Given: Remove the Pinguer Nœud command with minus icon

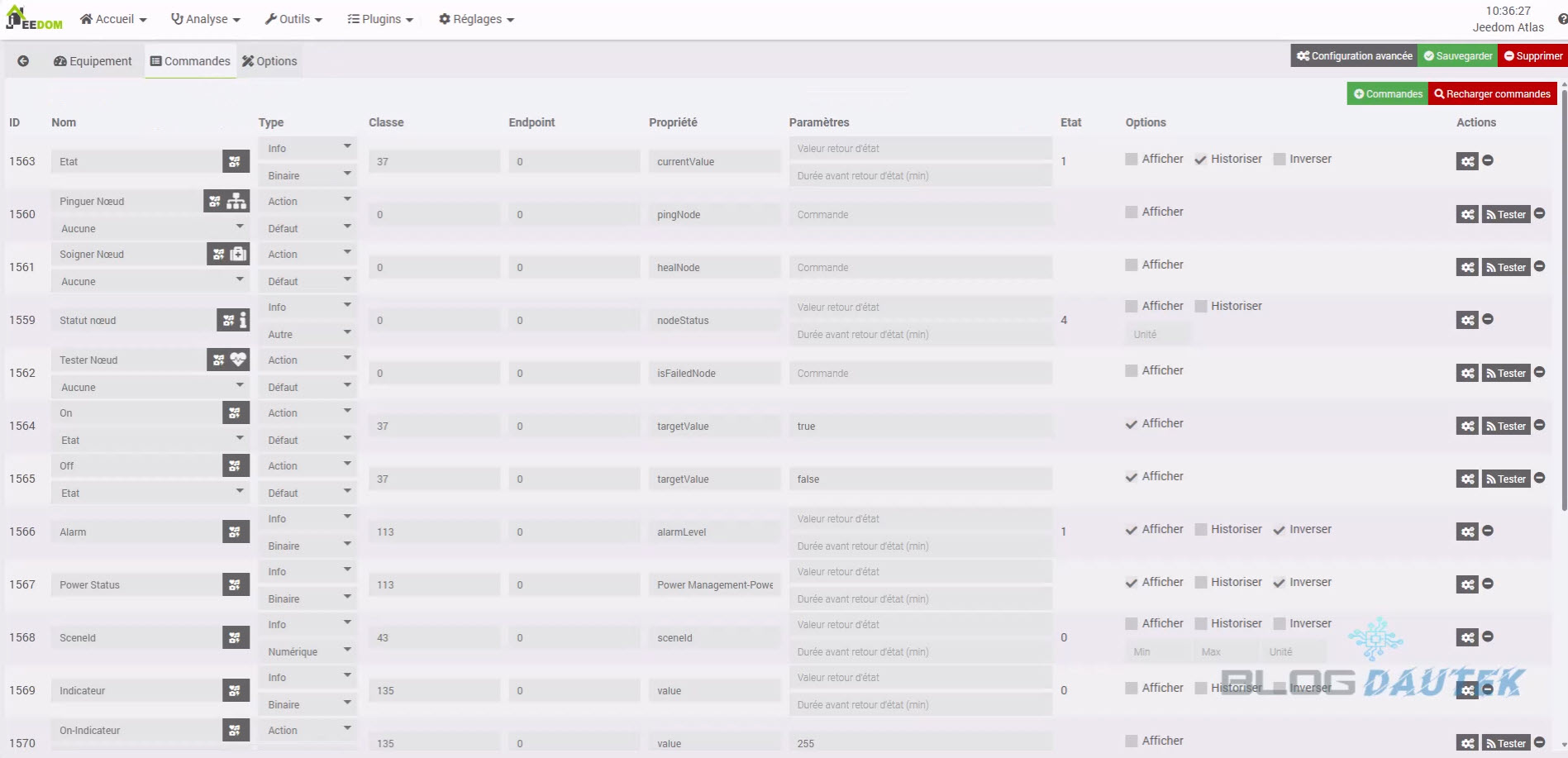Looking at the screenshot, I should coord(1539,213).
